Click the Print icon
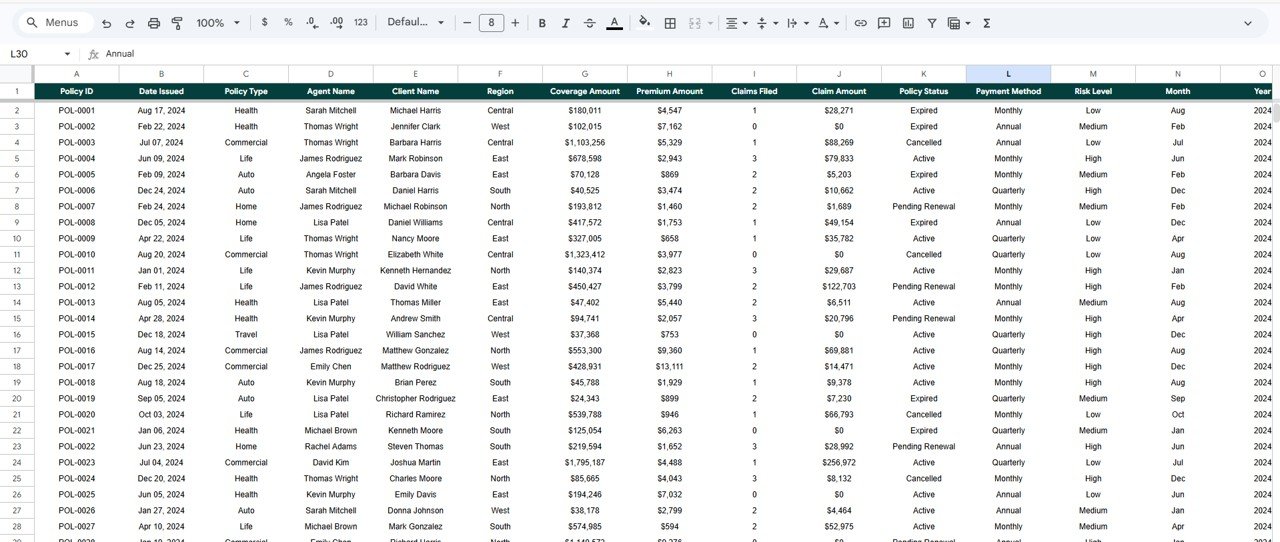 point(154,23)
